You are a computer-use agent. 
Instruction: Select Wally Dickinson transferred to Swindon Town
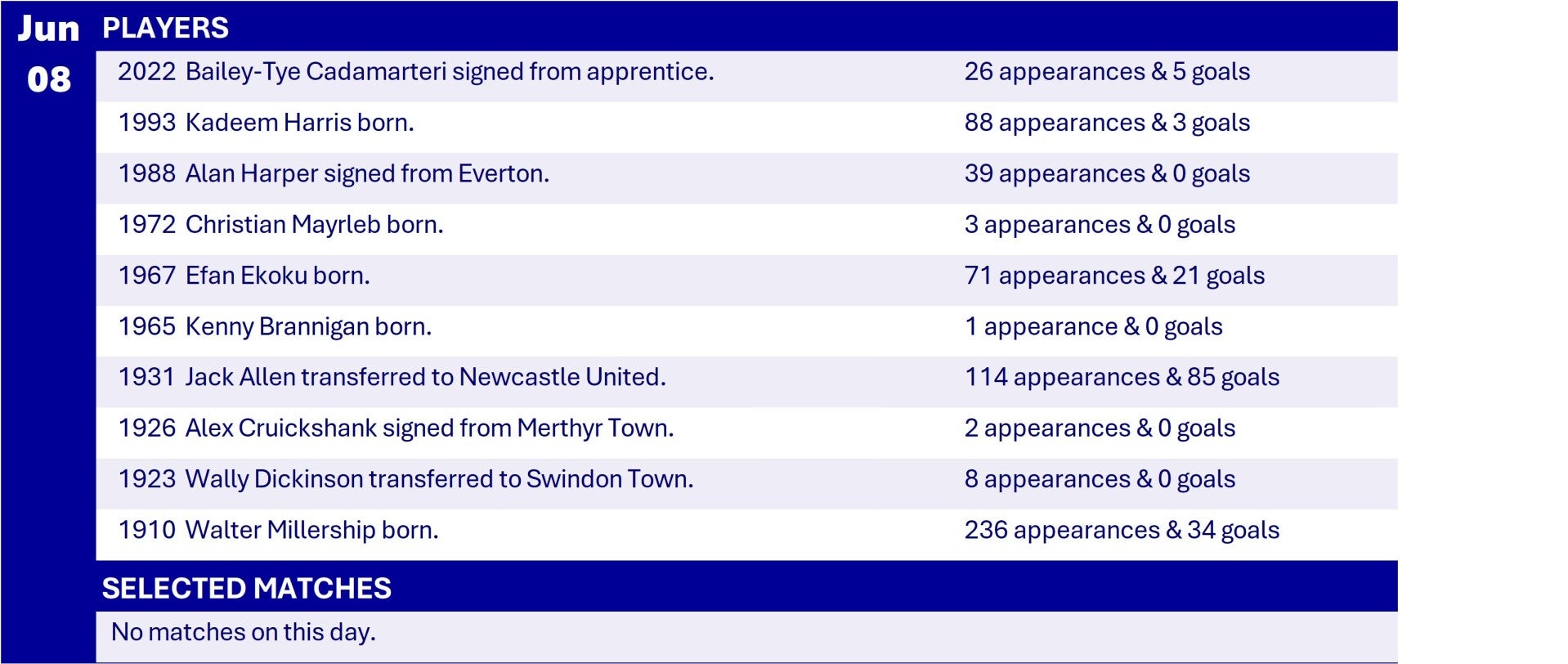point(405,479)
